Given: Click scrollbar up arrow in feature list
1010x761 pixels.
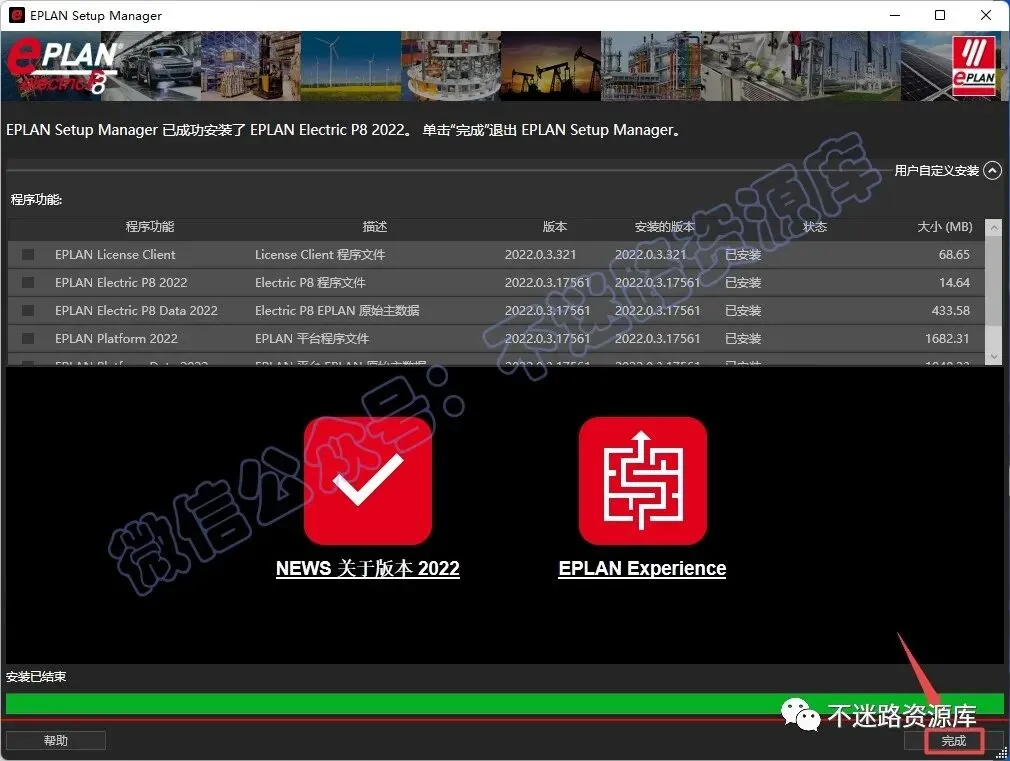Looking at the screenshot, I should 995,227.
